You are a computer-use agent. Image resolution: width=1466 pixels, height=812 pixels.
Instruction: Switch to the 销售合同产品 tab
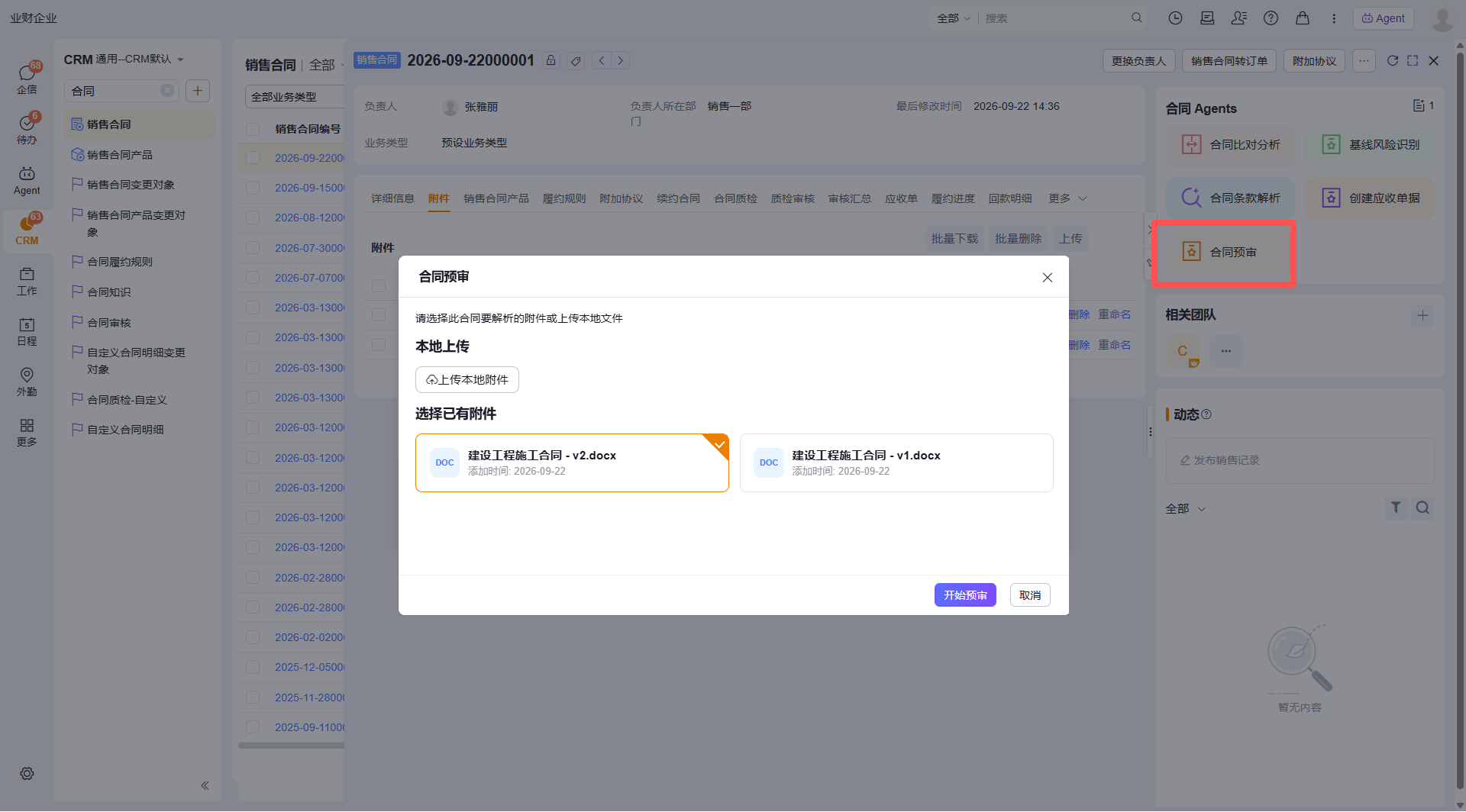pyautogui.click(x=496, y=198)
